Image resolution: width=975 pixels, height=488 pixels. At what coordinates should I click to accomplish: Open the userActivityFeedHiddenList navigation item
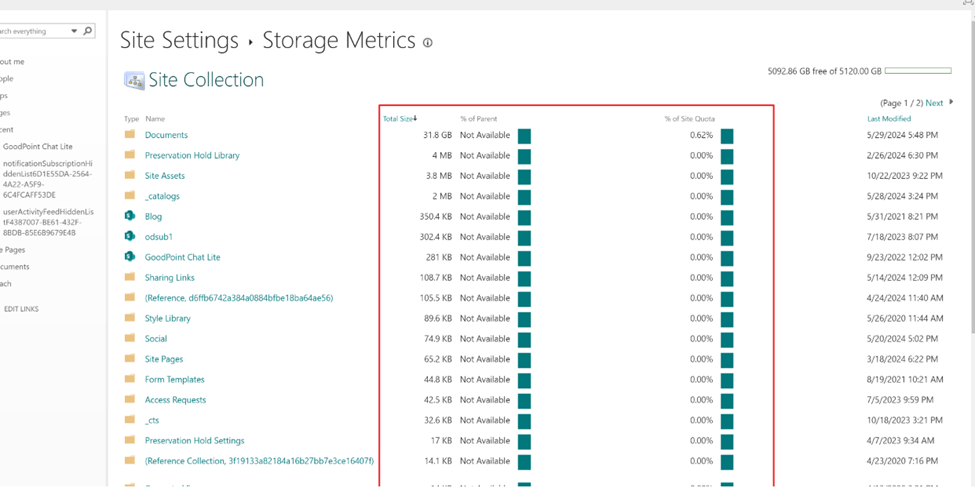[x=48, y=223]
